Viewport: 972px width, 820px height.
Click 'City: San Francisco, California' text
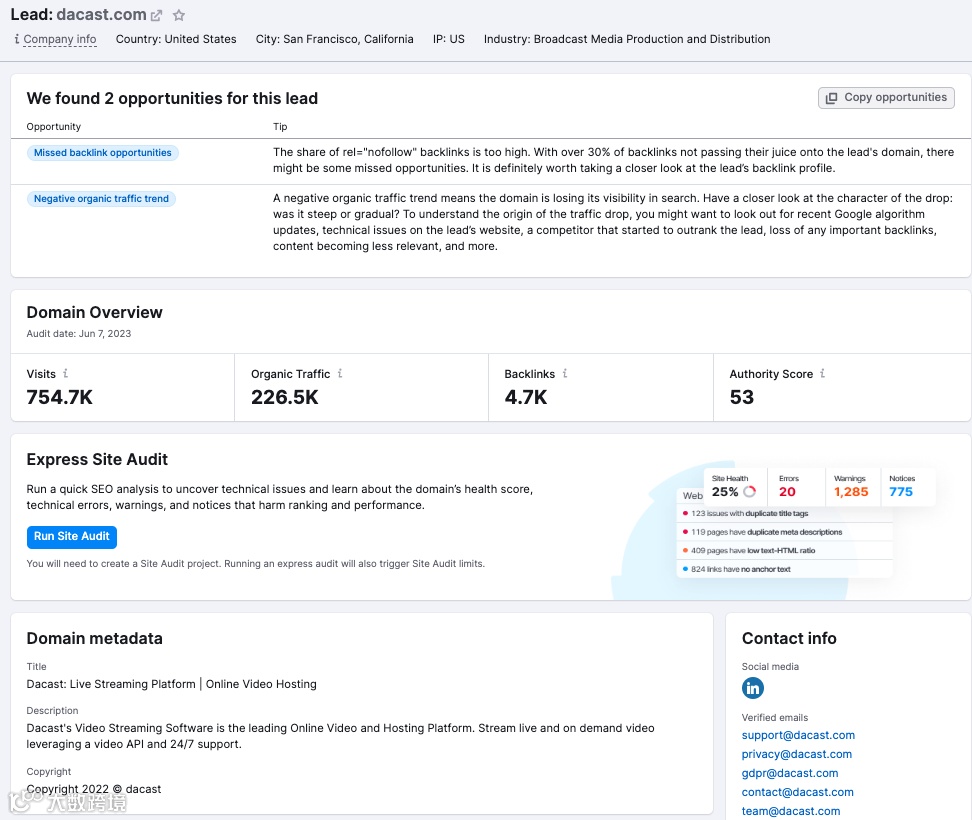pos(335,39)
